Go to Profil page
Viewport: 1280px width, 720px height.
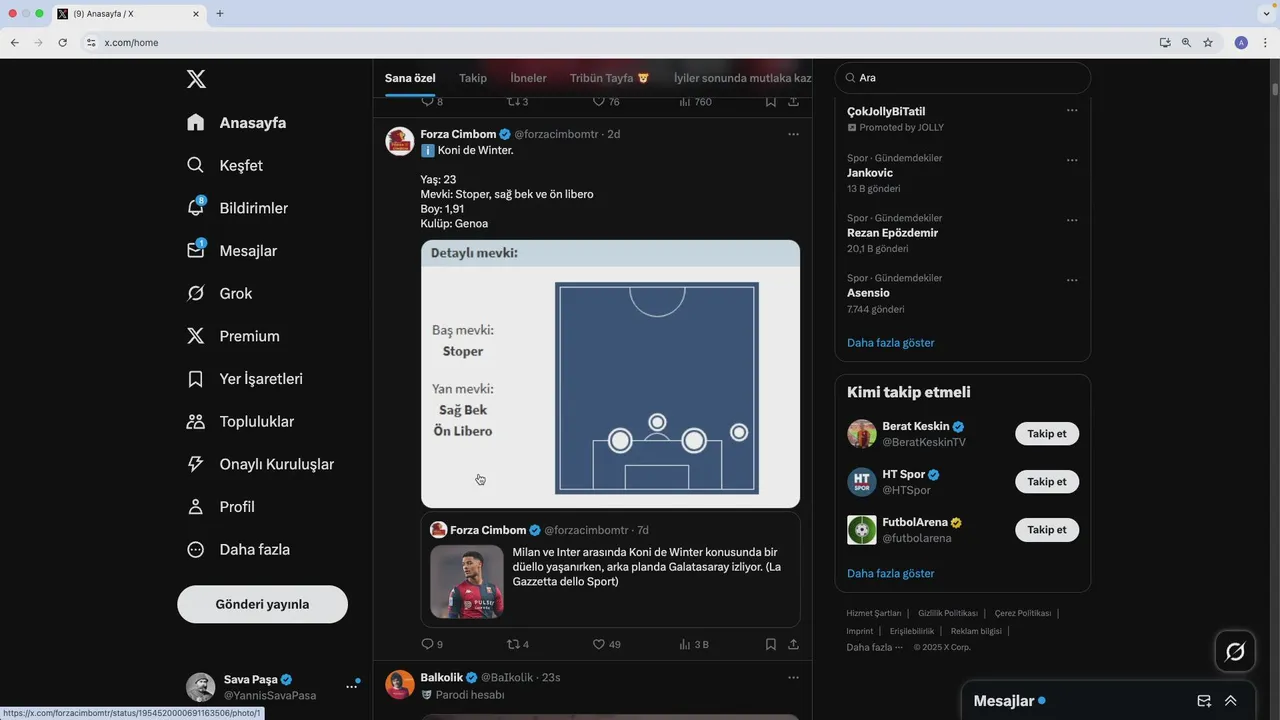(221, 507)
